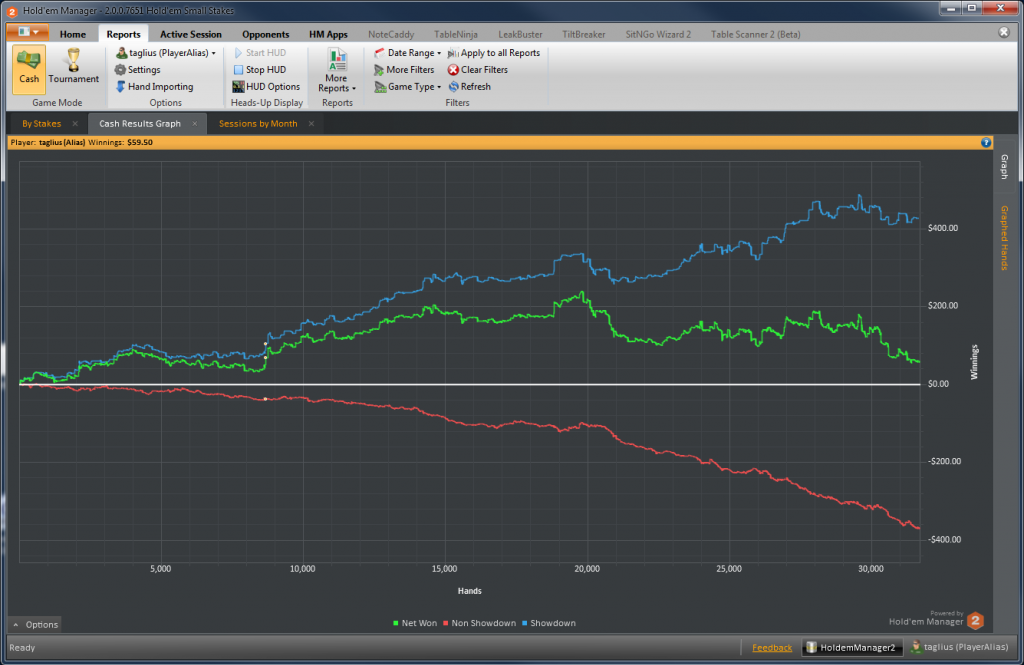Open the HM Apps tab
Image resolution: width=1024 pixels, height=665 pixels.
pos(328,34)
